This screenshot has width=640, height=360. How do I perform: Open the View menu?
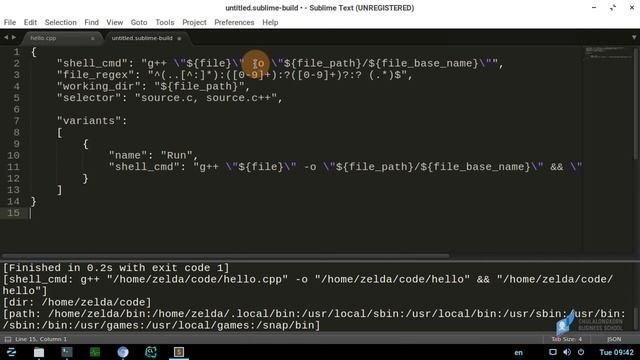point(115,22)
